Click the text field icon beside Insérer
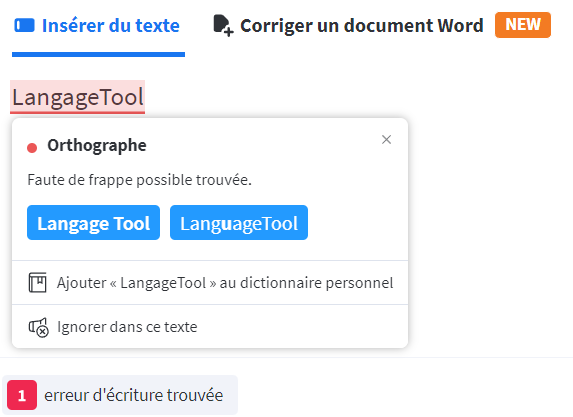Screen dimensions: 573x417 (x=24, y=26)
